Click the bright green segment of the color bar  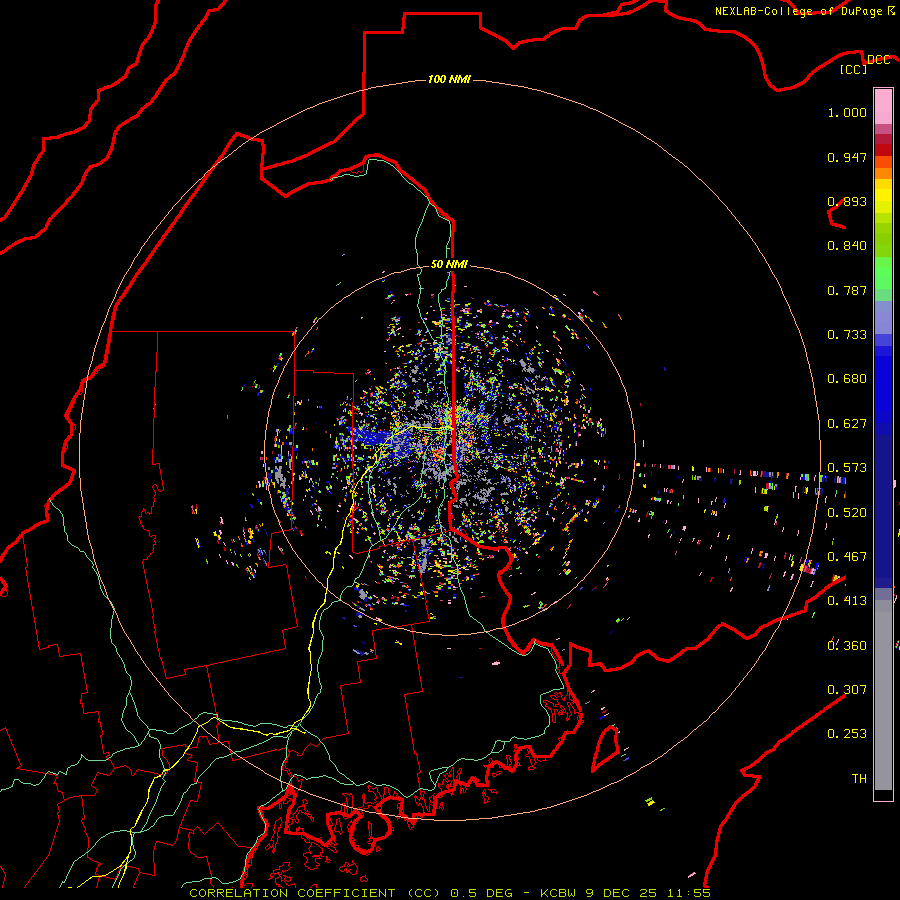883,273
